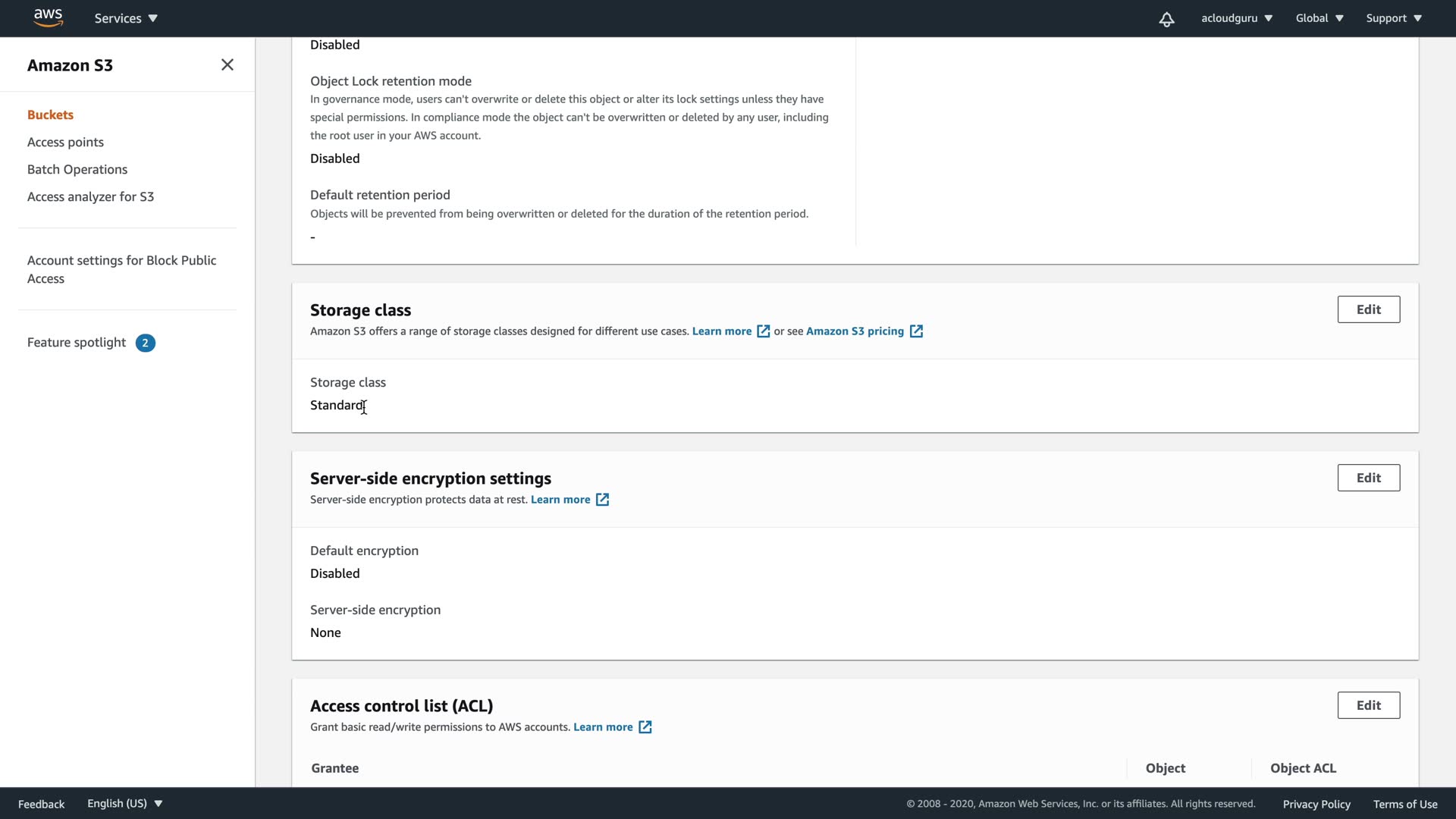The width and height of the screenshot is (1456, 819).
Task: Edit Server-side encryption settings
Action: pos(1368,478)
